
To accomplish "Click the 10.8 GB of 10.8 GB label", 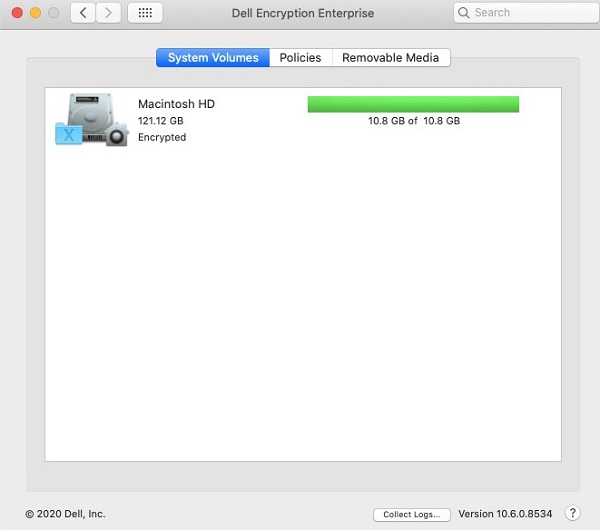I will pos(414,121).
